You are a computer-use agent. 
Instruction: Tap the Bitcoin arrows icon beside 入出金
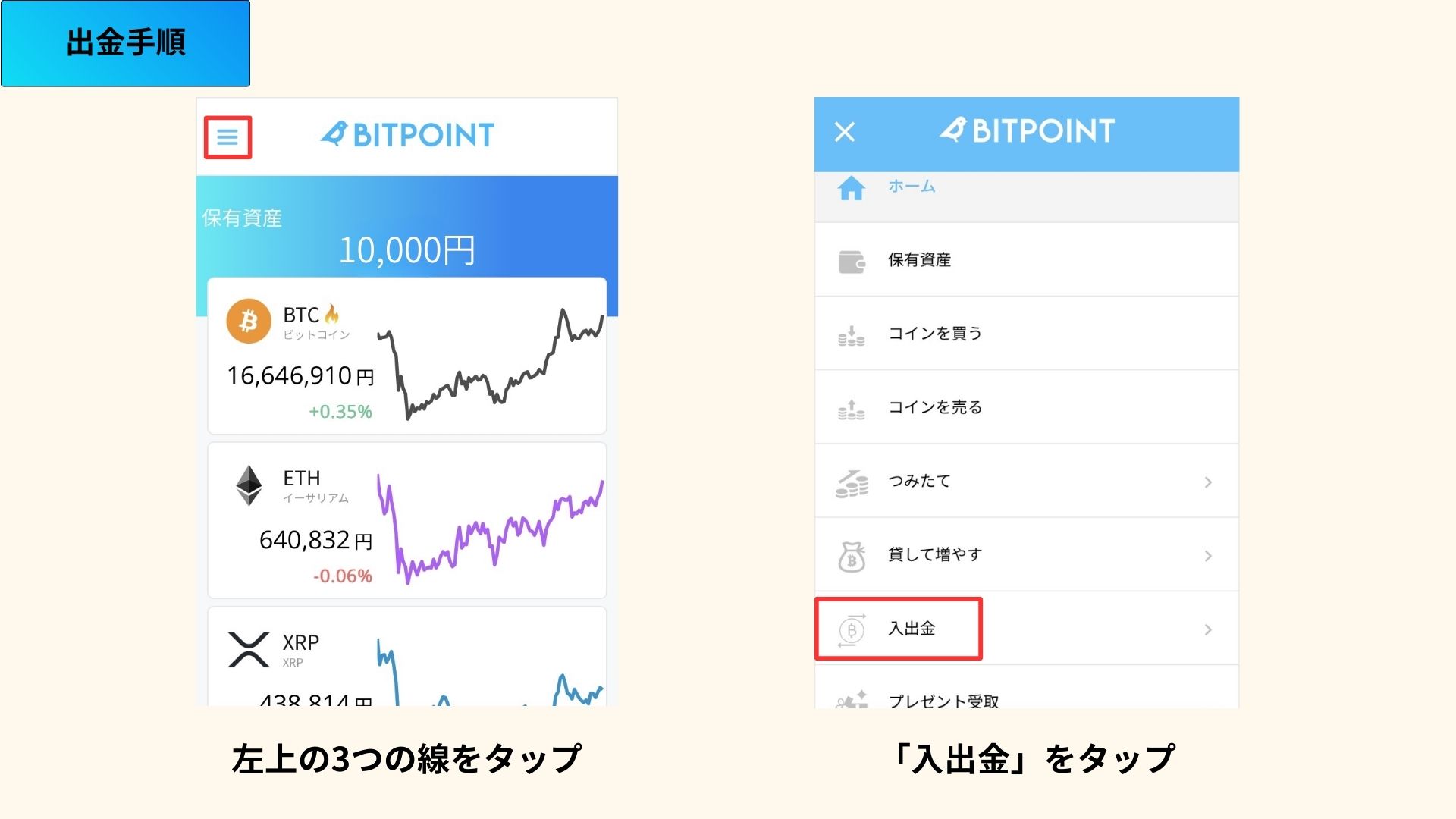point(852,629)
